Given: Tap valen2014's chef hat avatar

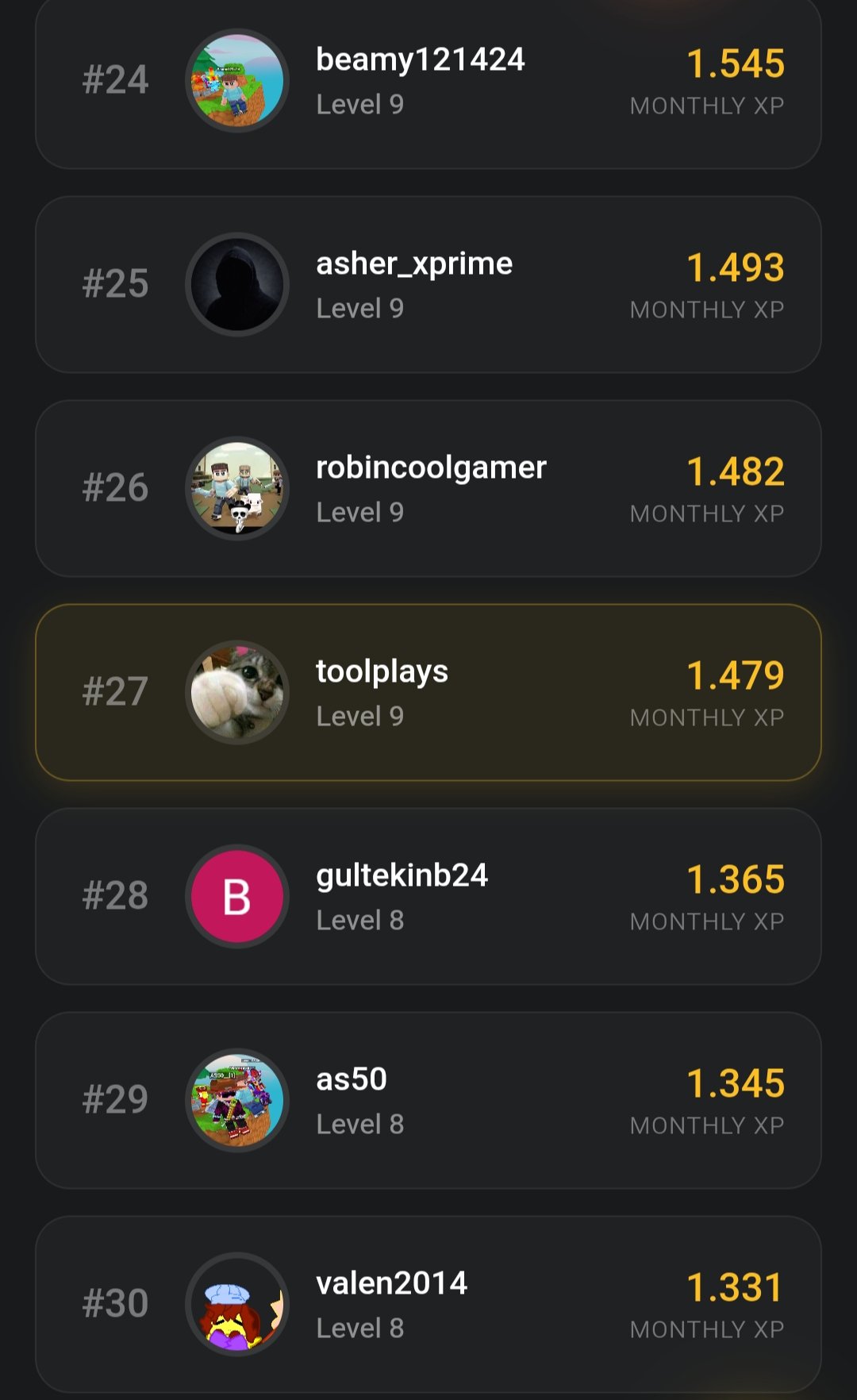Looking at the screenshot, I should pyautogui.click(x=236, y=1305).
